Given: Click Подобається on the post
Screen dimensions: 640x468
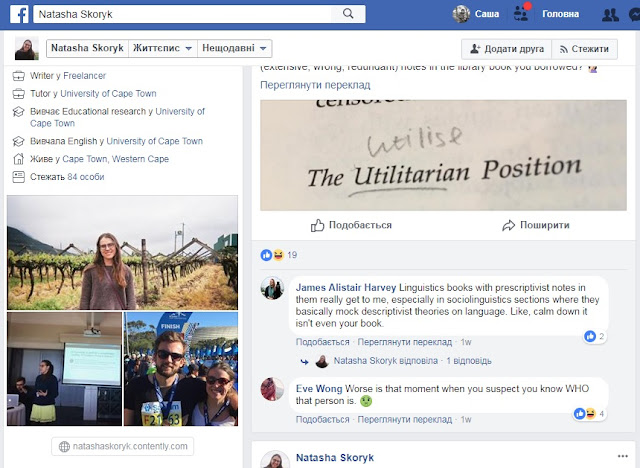Looking at the screenshot, I should pos(351,225).
